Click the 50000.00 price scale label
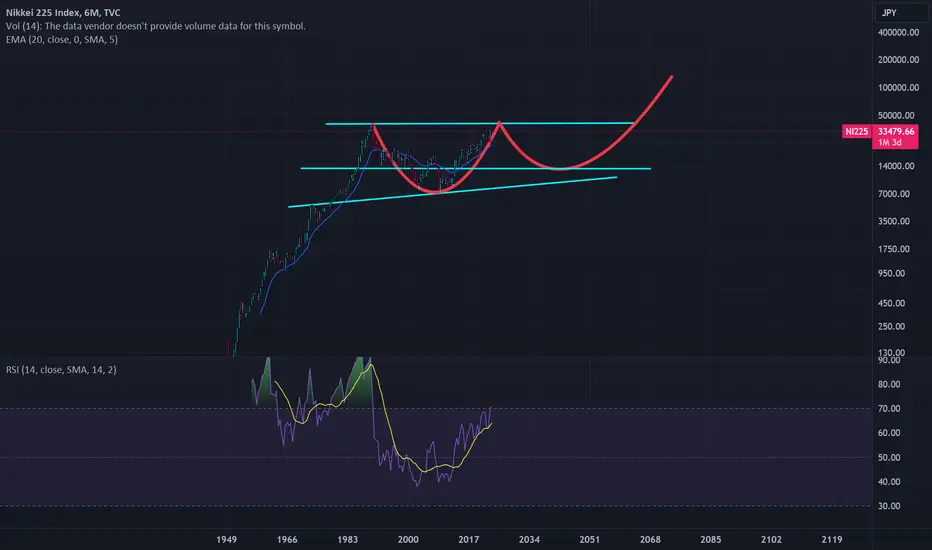This screenshot has height=550, width=932. (896, 115)
